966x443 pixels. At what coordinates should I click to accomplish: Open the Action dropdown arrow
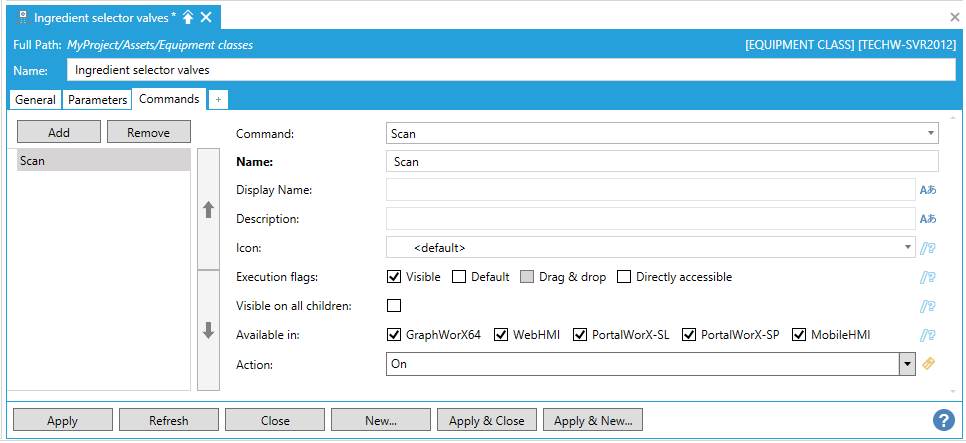pyautogui.click(x=907, y=365)
